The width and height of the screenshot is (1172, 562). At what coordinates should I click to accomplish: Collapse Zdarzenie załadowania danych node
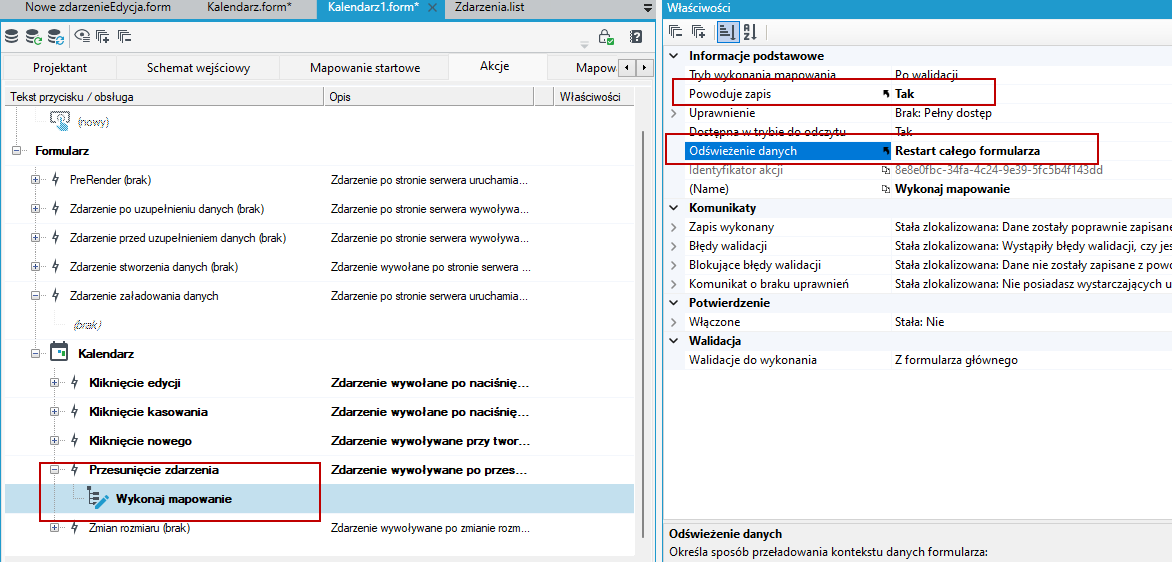click(35, 296)
